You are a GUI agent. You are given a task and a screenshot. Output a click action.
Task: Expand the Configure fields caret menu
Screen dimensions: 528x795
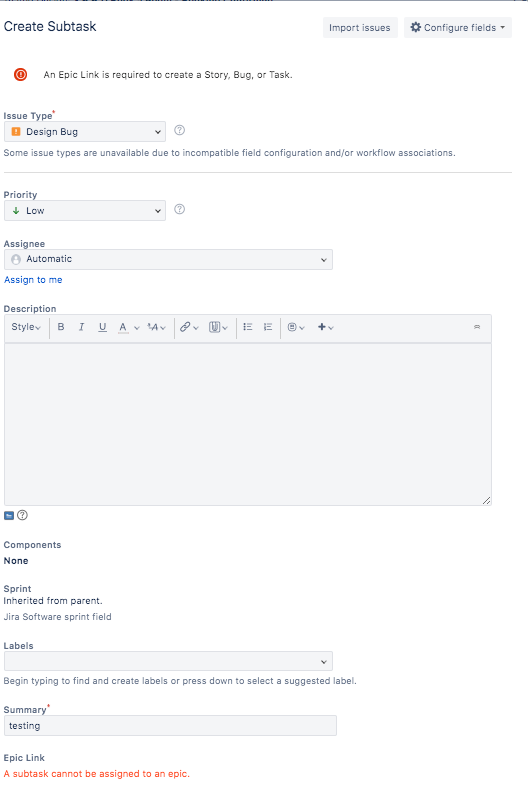(503, 27)
